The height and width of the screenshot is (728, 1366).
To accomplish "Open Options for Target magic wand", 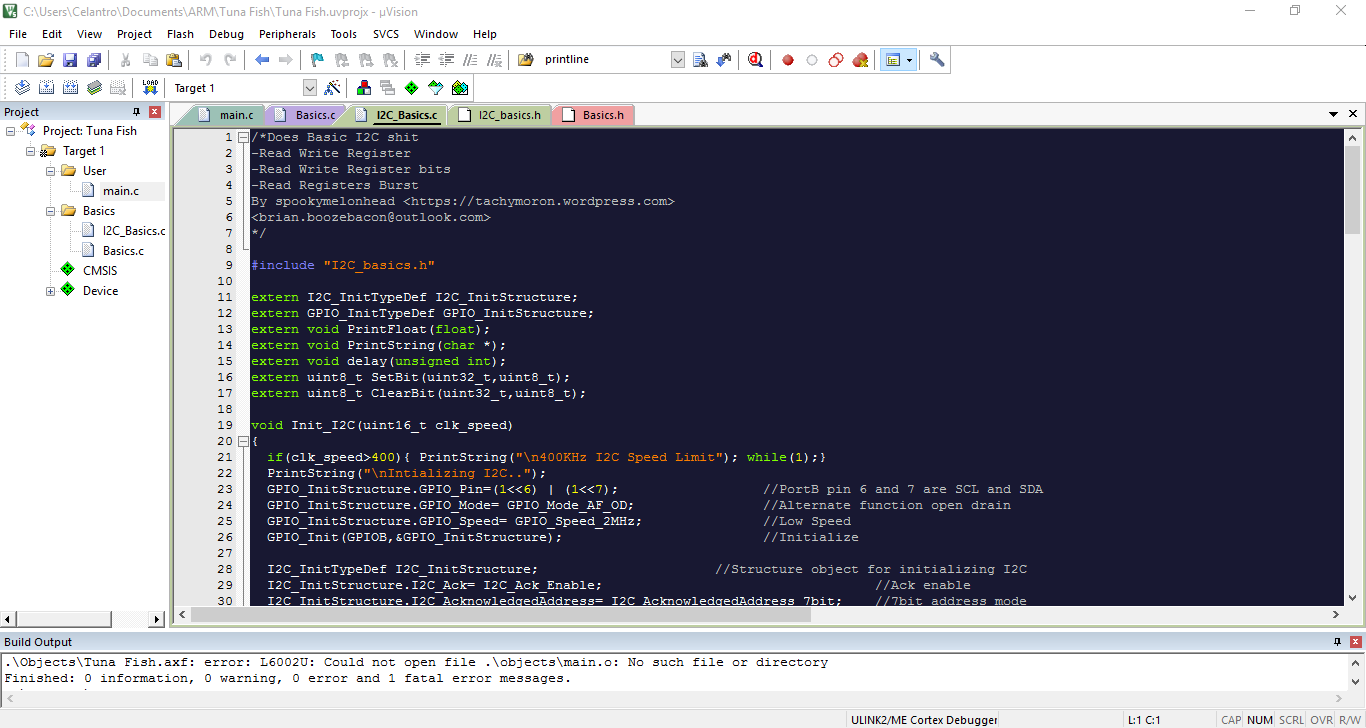I will pyautogui.click(x=333, y=88).
